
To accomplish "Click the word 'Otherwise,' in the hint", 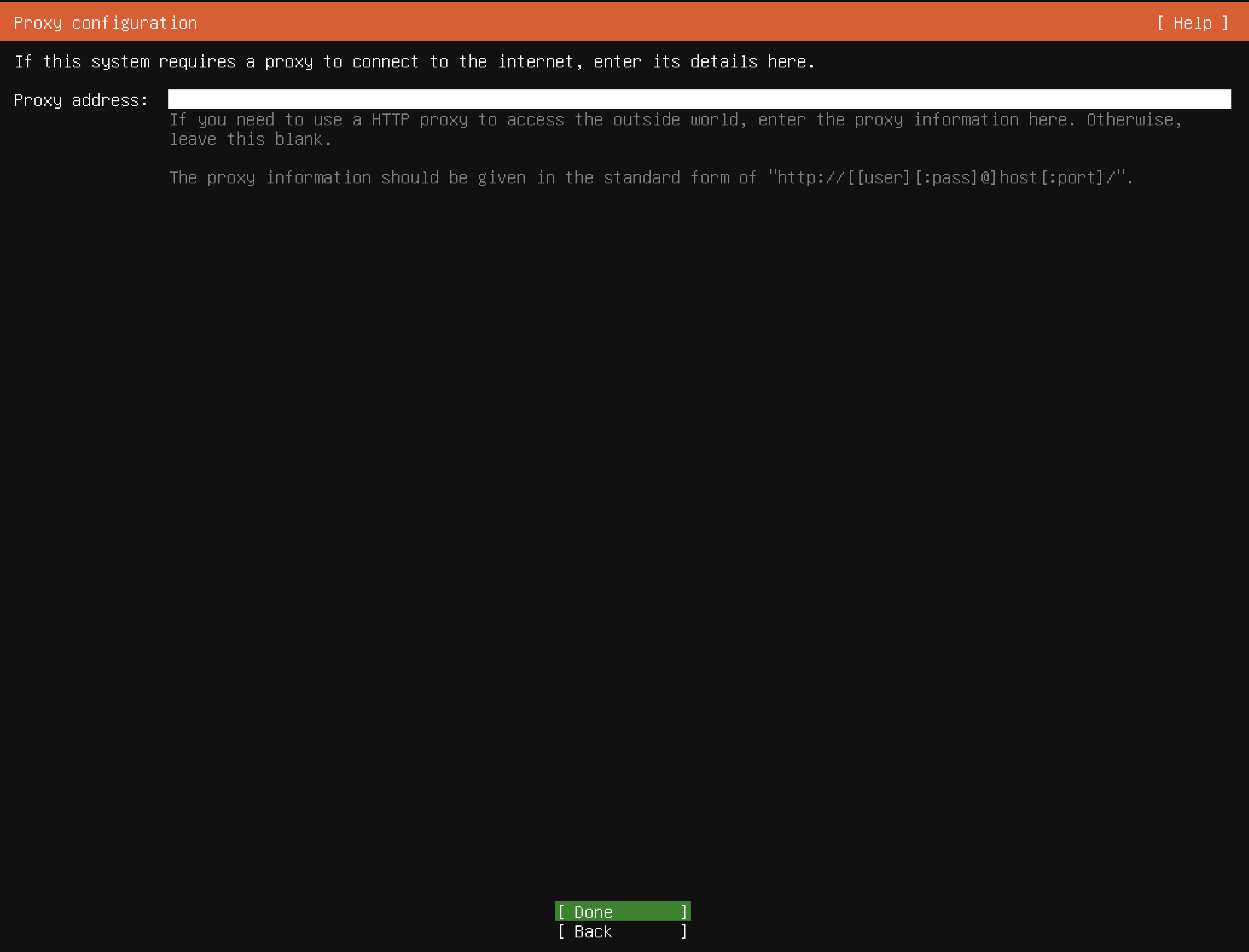I will [x=1134, y=120].
